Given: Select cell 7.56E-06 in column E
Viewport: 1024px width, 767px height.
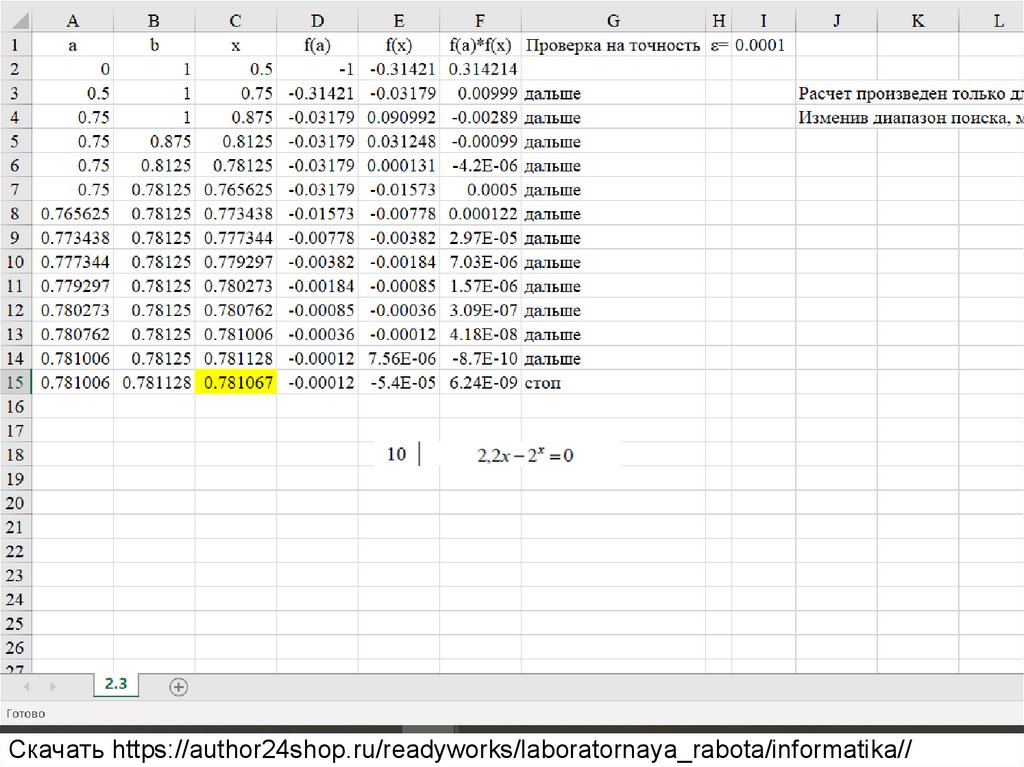Looking at the screenshot, I should tap(399, 358).
